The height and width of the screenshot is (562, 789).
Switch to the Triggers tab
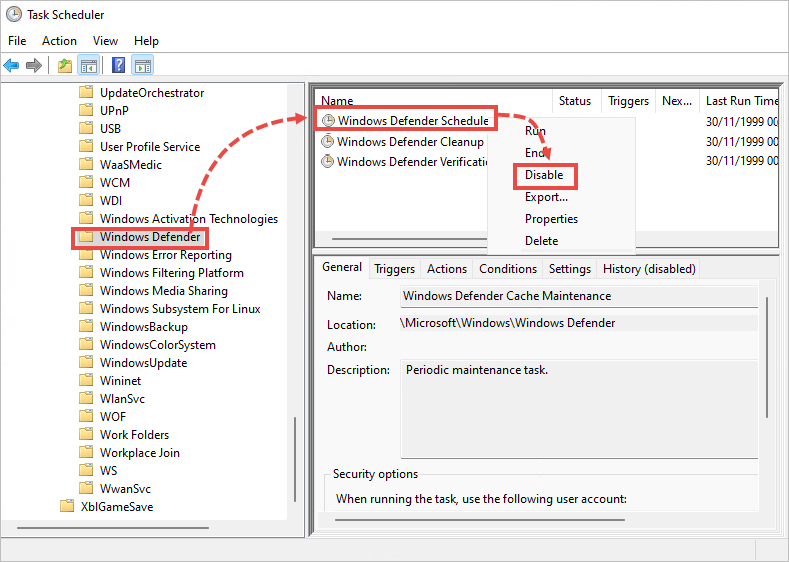[394, 269]
